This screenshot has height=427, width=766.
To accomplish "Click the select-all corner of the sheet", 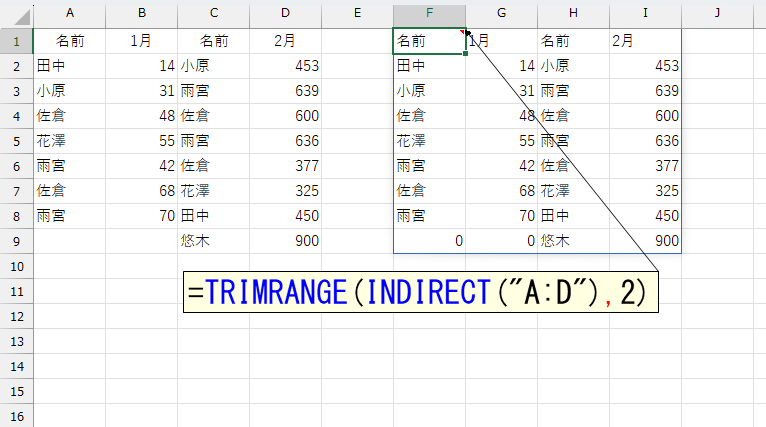I will (x=16, y=13).
